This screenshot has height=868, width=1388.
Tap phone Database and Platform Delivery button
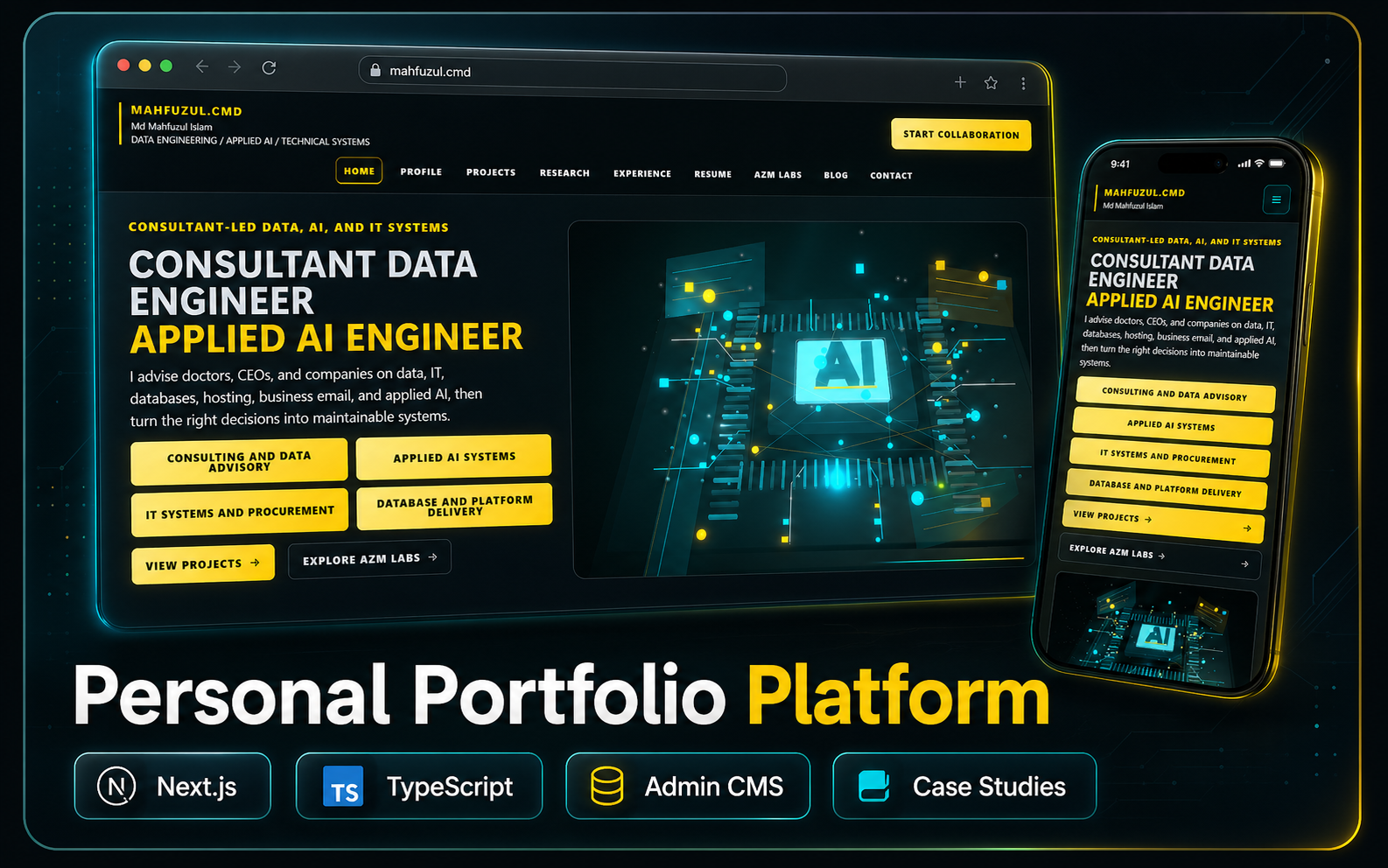pos(1166,487)
